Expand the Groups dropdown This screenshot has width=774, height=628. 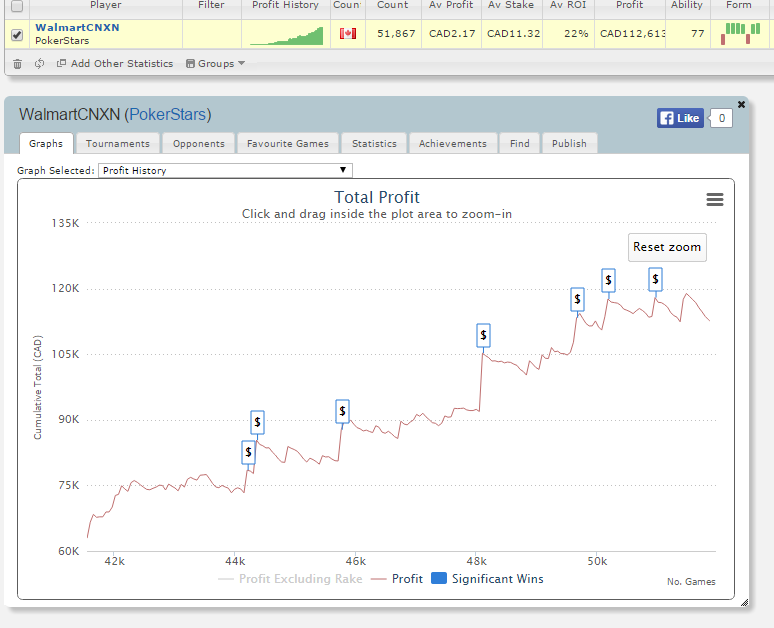[x=216, y=64]
